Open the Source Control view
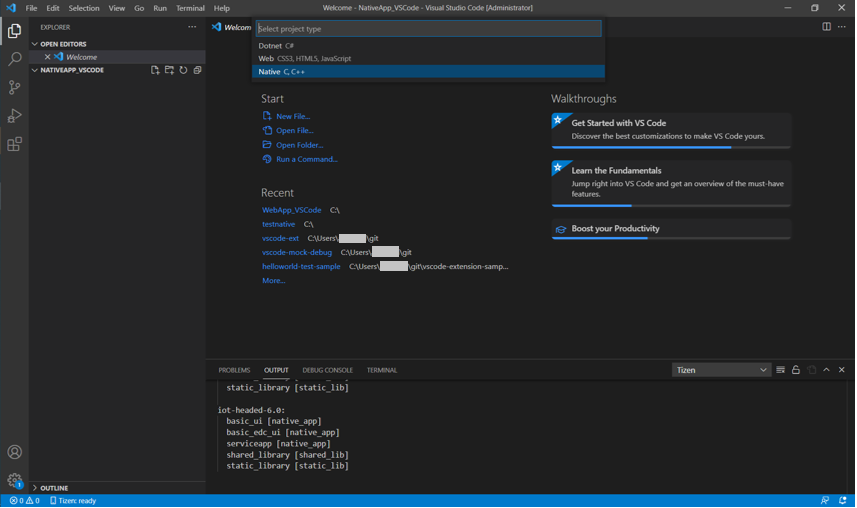Image resolution: width=857 pixels, height=508 pixels. (x=14, y=88)
